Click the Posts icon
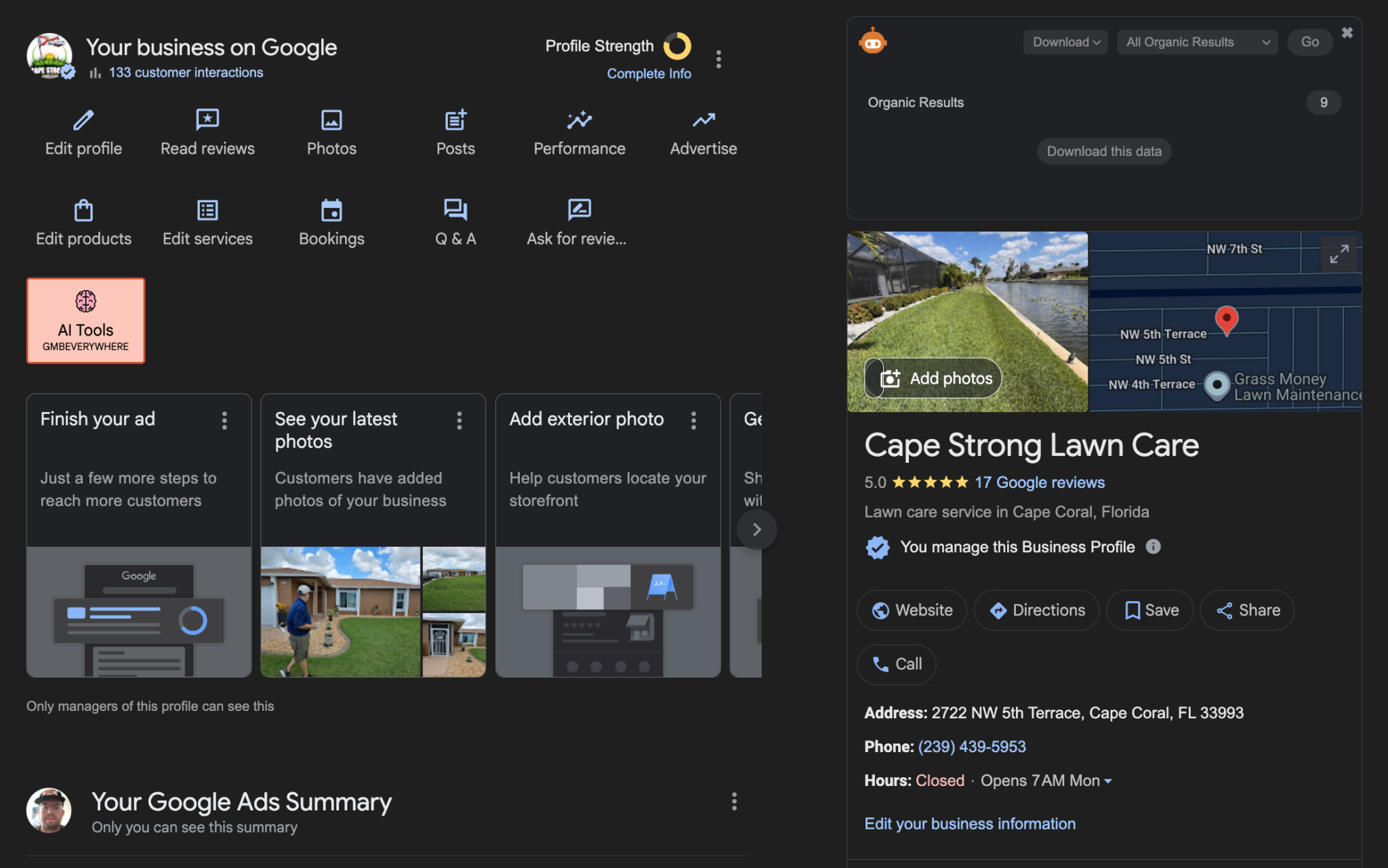This screenshot has height=868, width=1388. tap(455, 120)
